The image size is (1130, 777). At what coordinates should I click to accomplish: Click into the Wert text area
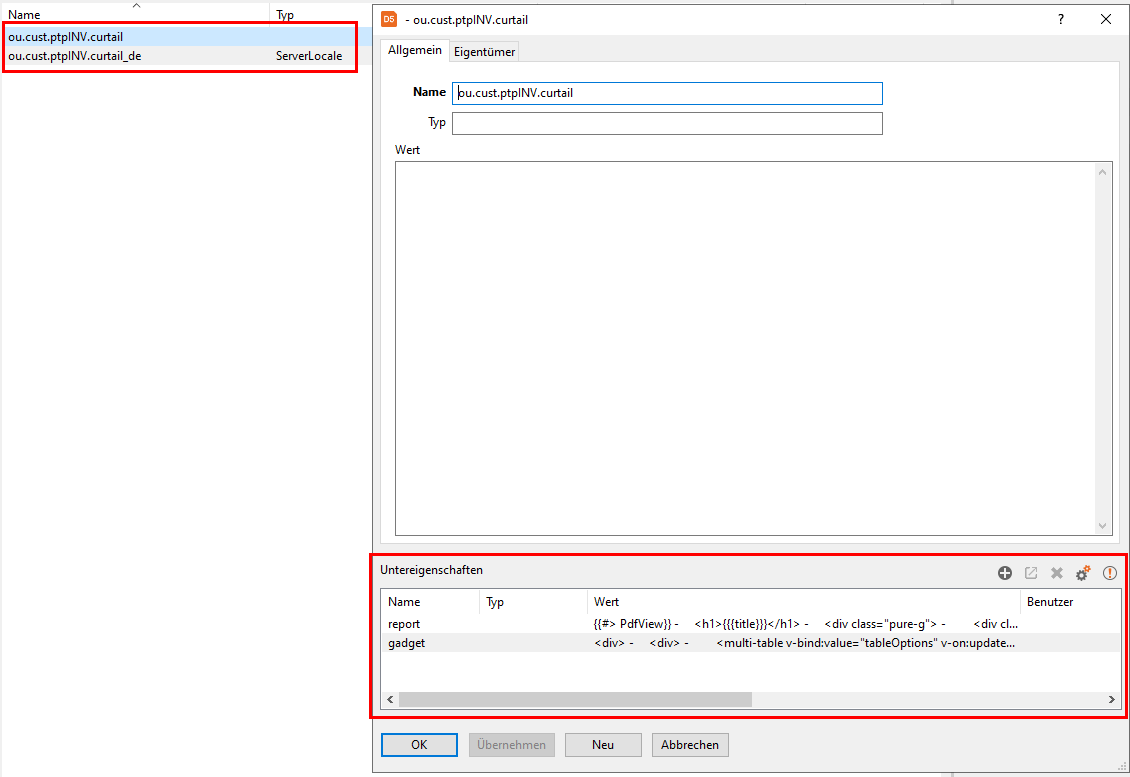click(746, 348)
